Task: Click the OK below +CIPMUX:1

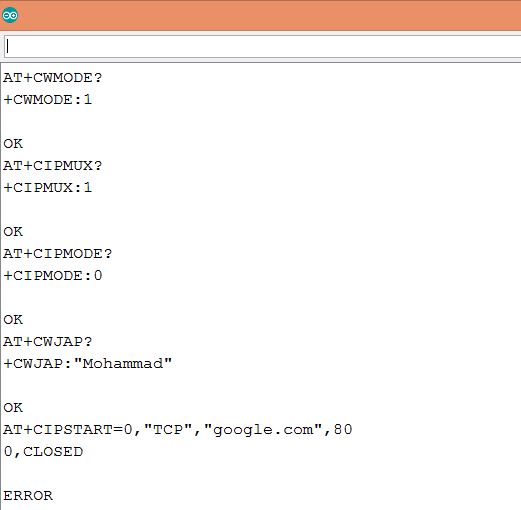Action: 13,232
